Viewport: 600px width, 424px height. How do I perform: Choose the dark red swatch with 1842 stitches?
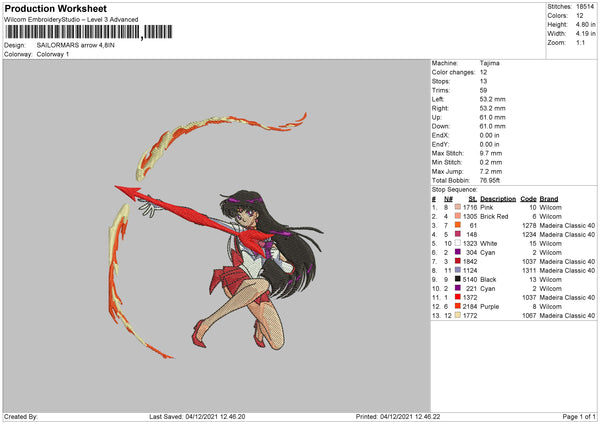(x=458, y=261)
